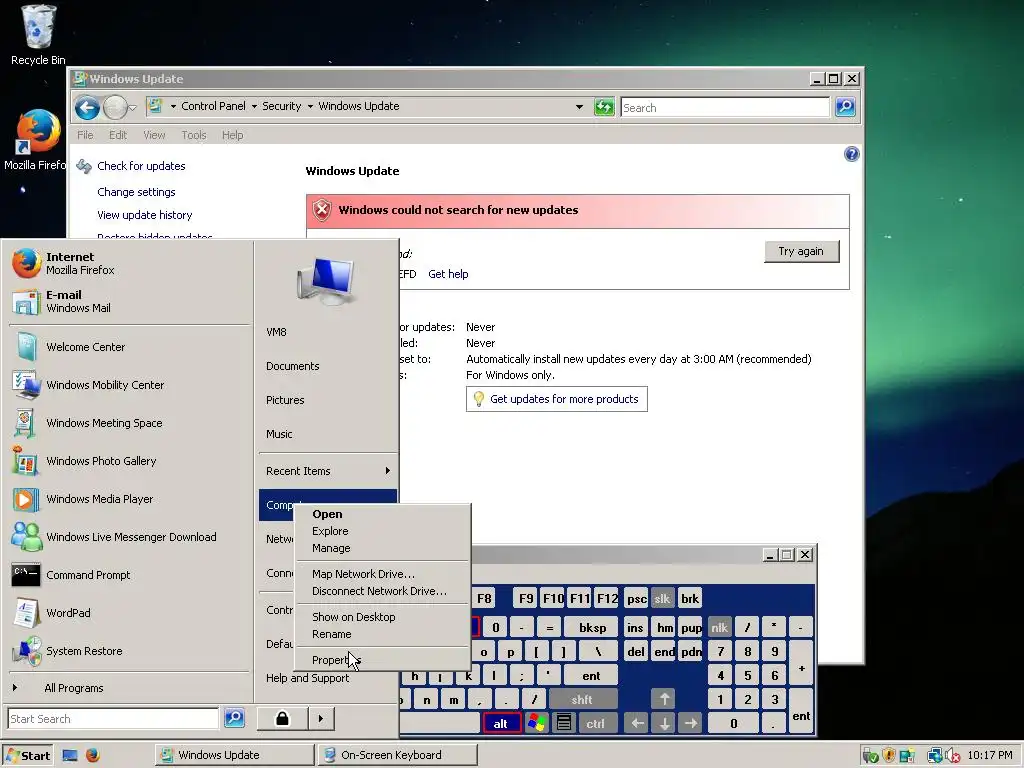The height and width of the screenshot is (768, 1024).
Task: Toggle the ctrl key on on-screen keyboard
Action: (596, 723)
